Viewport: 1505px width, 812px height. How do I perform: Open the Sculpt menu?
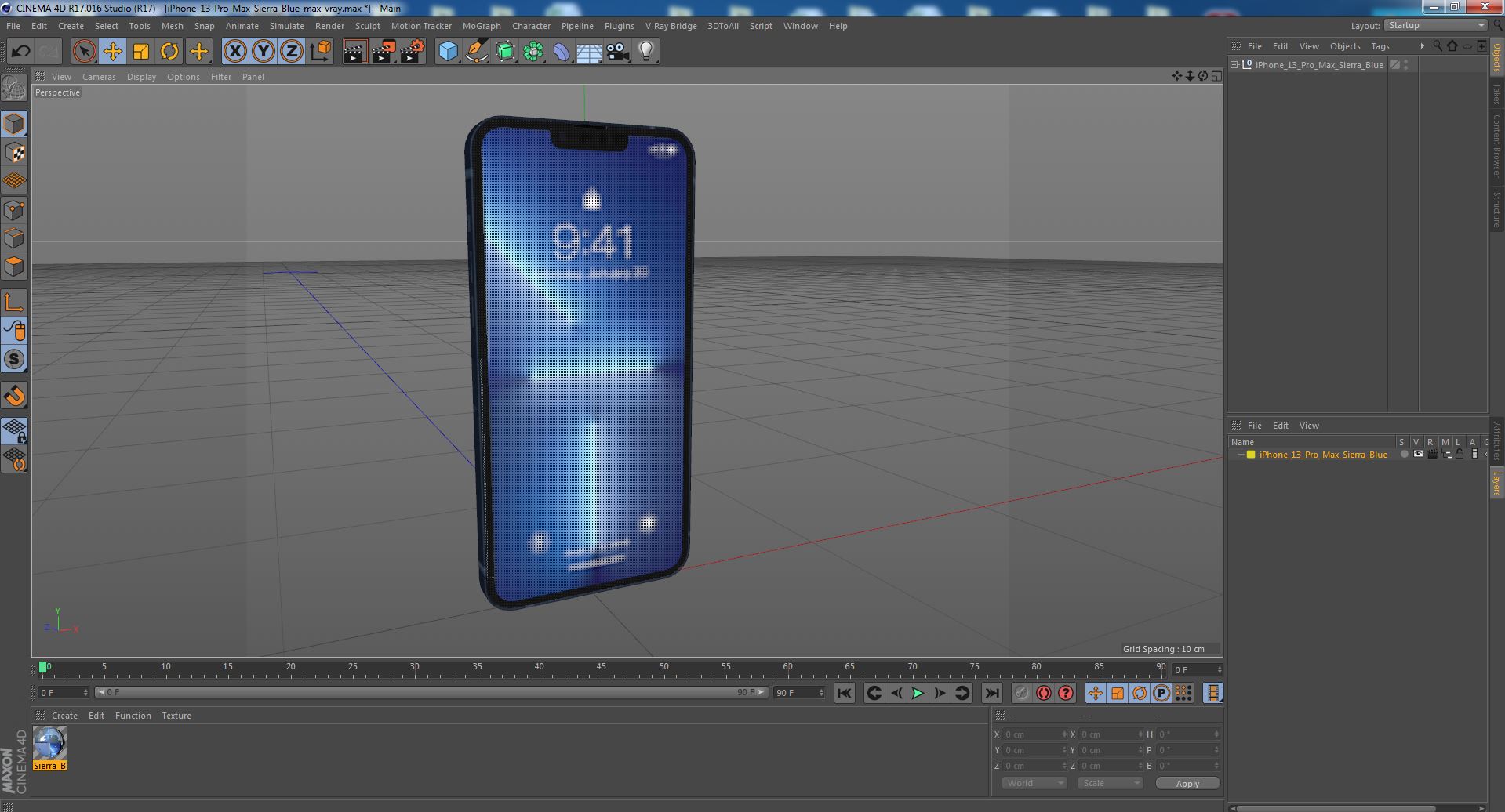[x=367, y=26]
